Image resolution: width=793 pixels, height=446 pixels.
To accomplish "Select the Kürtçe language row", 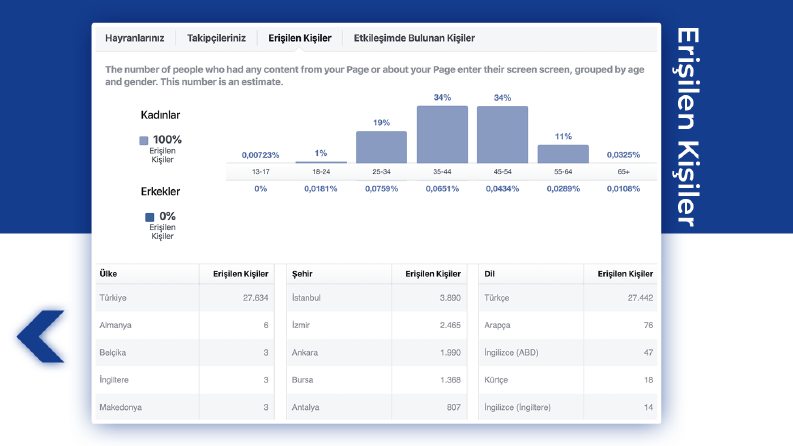I will coord(568,380).
